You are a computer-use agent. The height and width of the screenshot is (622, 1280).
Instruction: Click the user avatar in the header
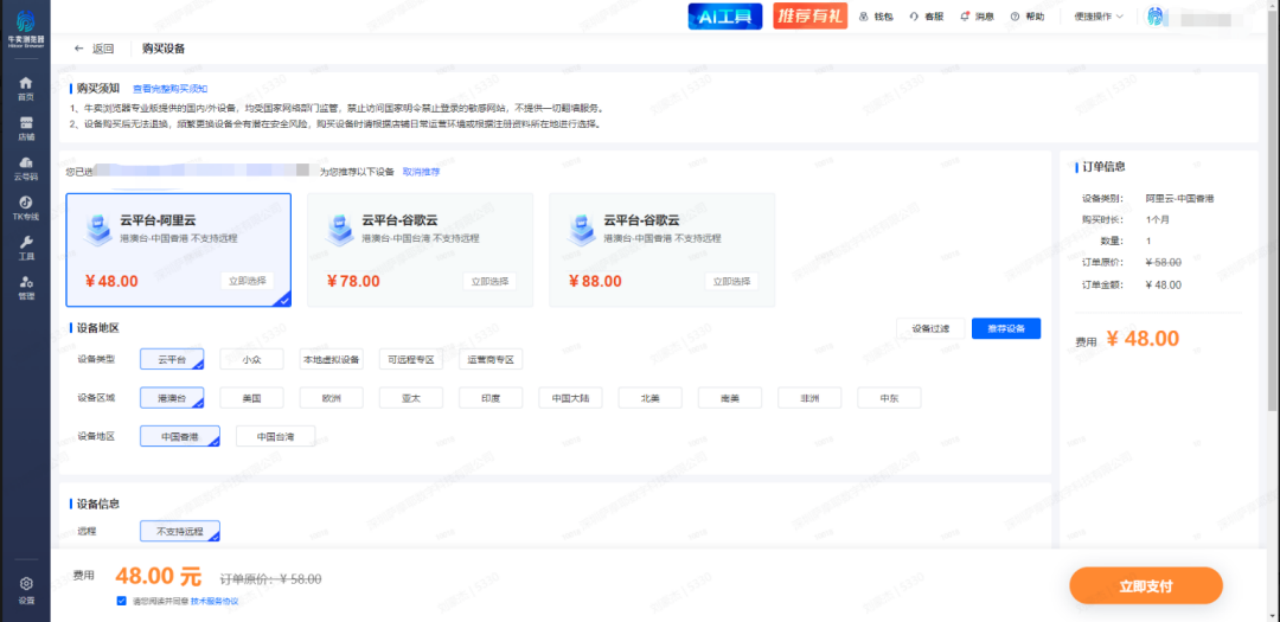1156,16
